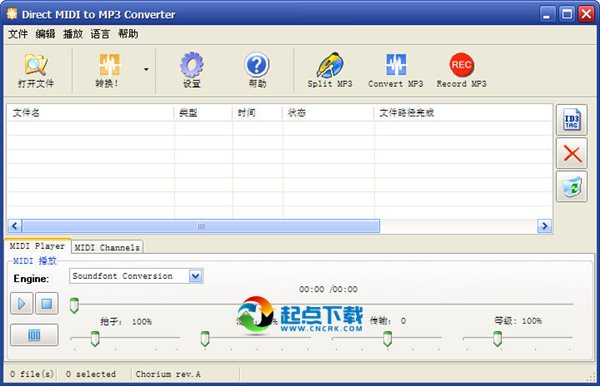This screenshot has height=386, width=600.
Task: Switch to the MIDI Channels tab
Action: click(x=107, y=248)
